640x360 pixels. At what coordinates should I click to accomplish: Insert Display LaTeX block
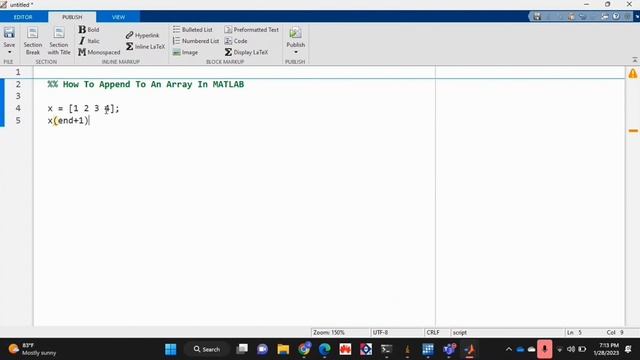point(246,52)
